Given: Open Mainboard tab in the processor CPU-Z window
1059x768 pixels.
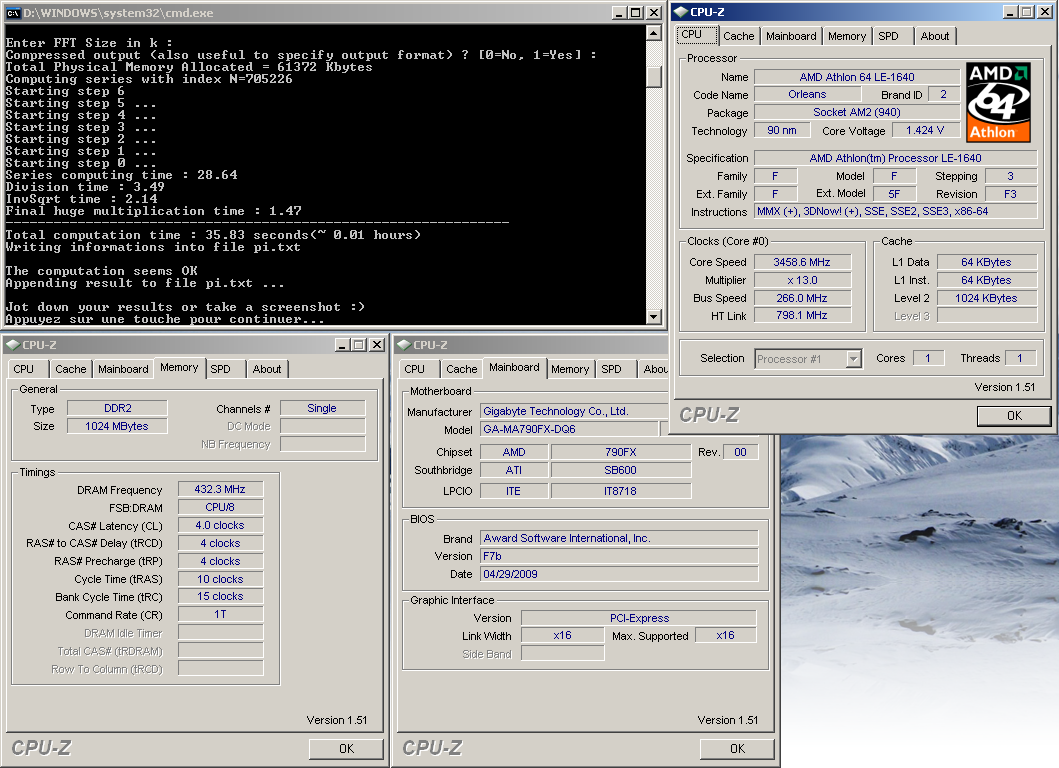Looking at the screenshot, I should [791, 36].
